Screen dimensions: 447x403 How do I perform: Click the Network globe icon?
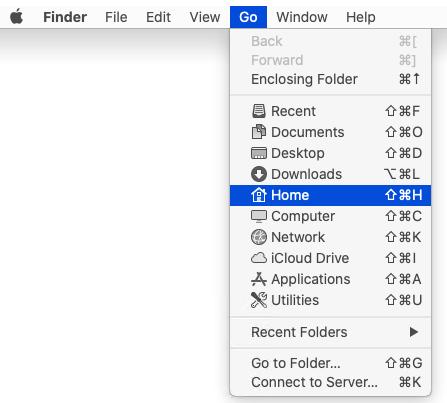pos(259,237)
